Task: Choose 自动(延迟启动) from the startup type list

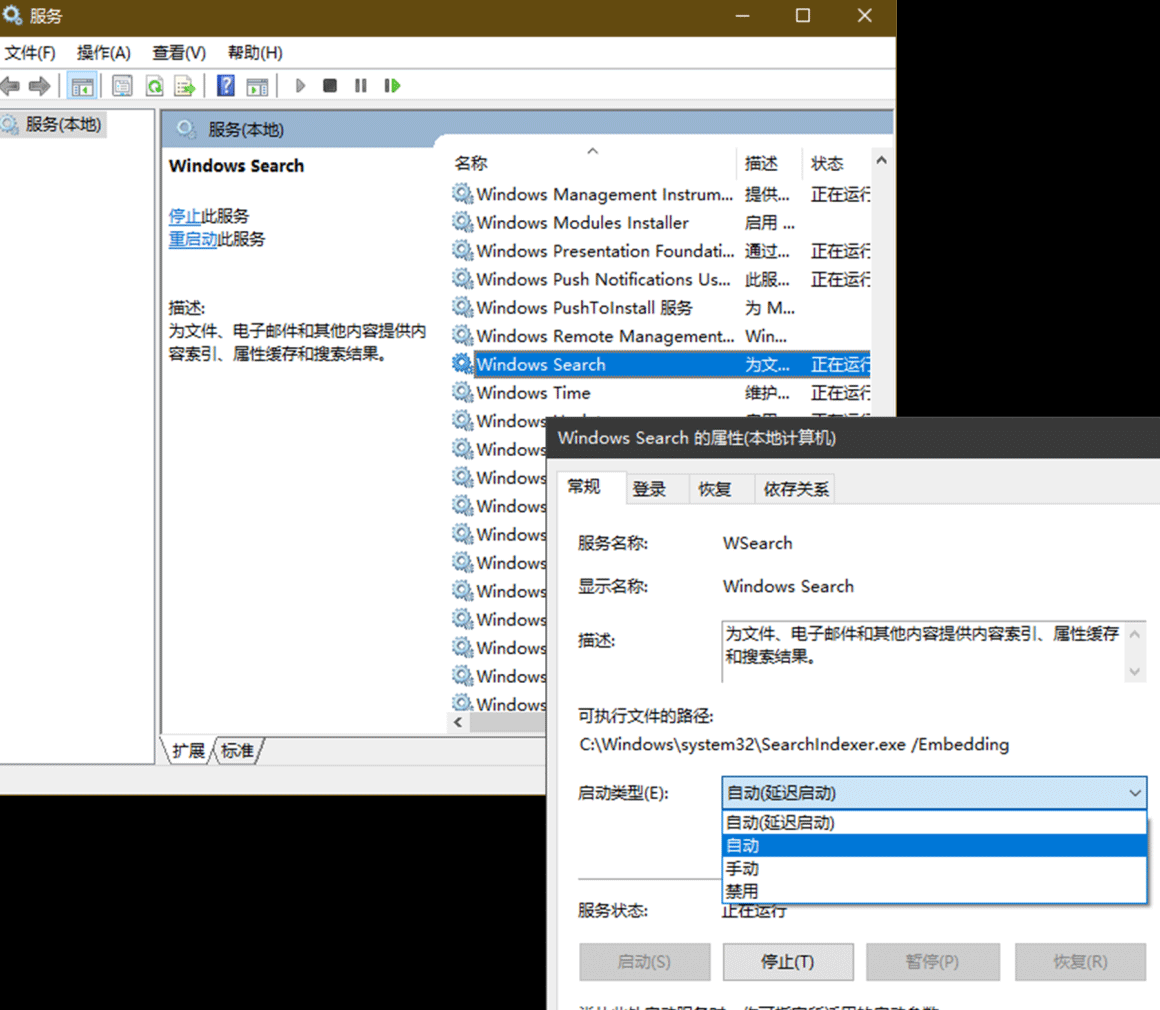Action: pyautogui.click(x=934, y=822)
